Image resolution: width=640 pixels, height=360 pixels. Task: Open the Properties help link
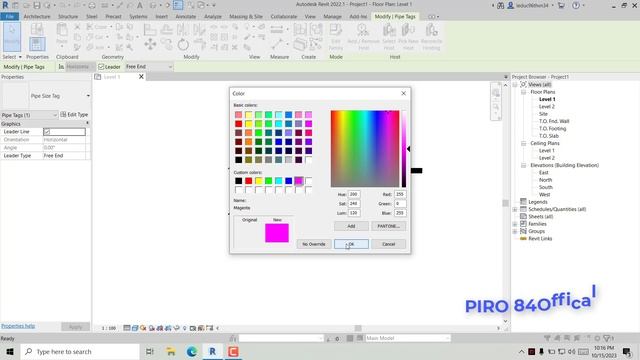[18, 326]
